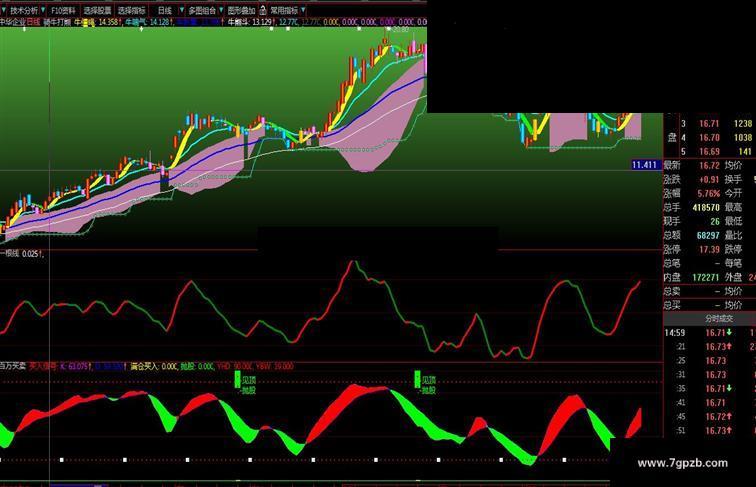This screenshot has height=487, width=756.
Task: Click the 换手 label in quote panel
Action: point(733,180)
